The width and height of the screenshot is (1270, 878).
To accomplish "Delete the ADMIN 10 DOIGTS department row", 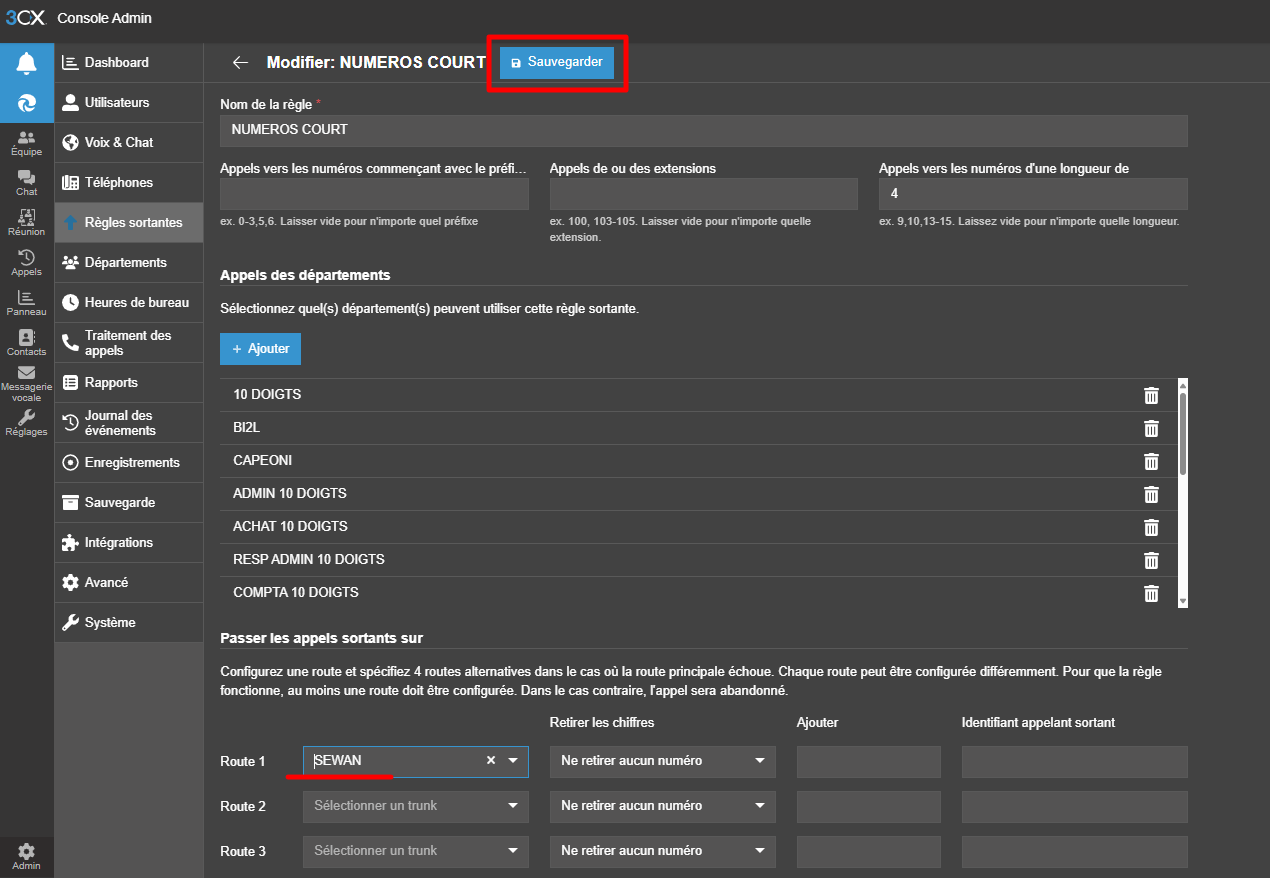I will [x=1151, y=494].
